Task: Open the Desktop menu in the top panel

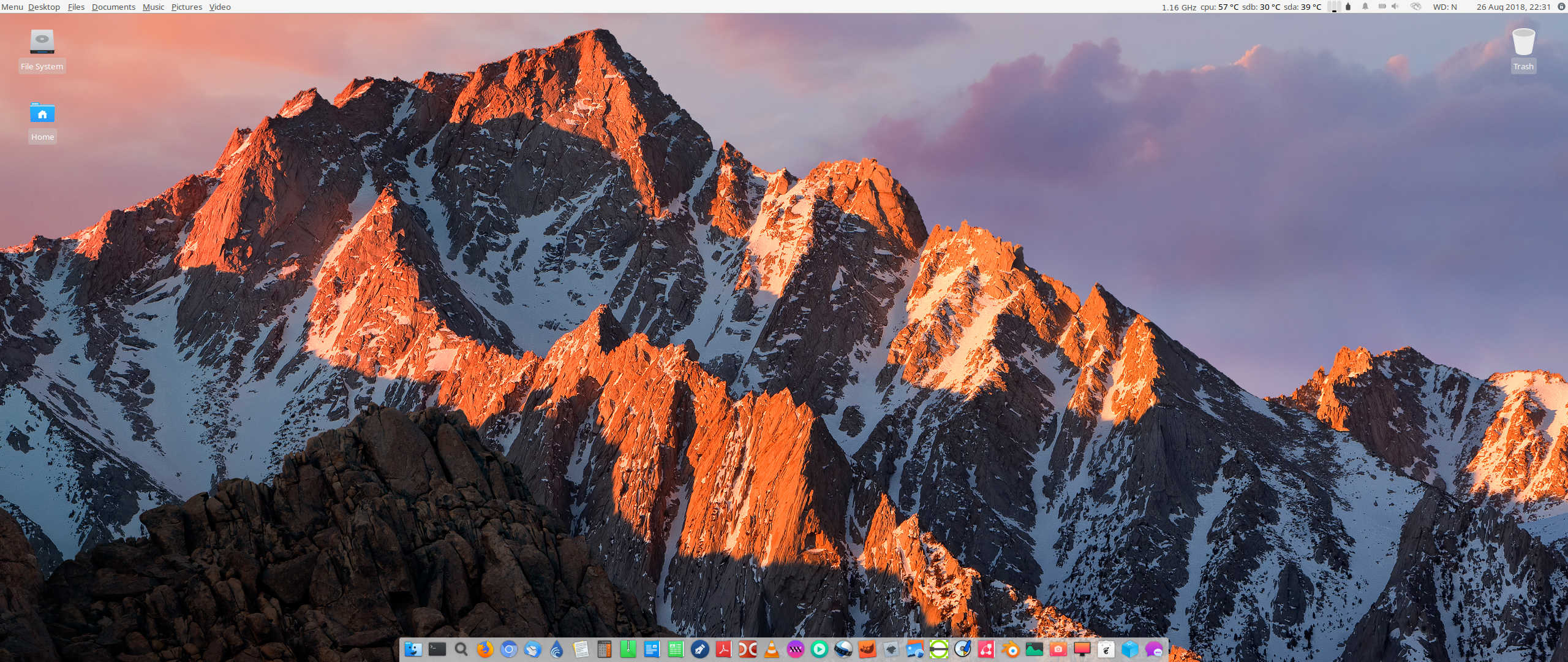Action: point(44,7)
